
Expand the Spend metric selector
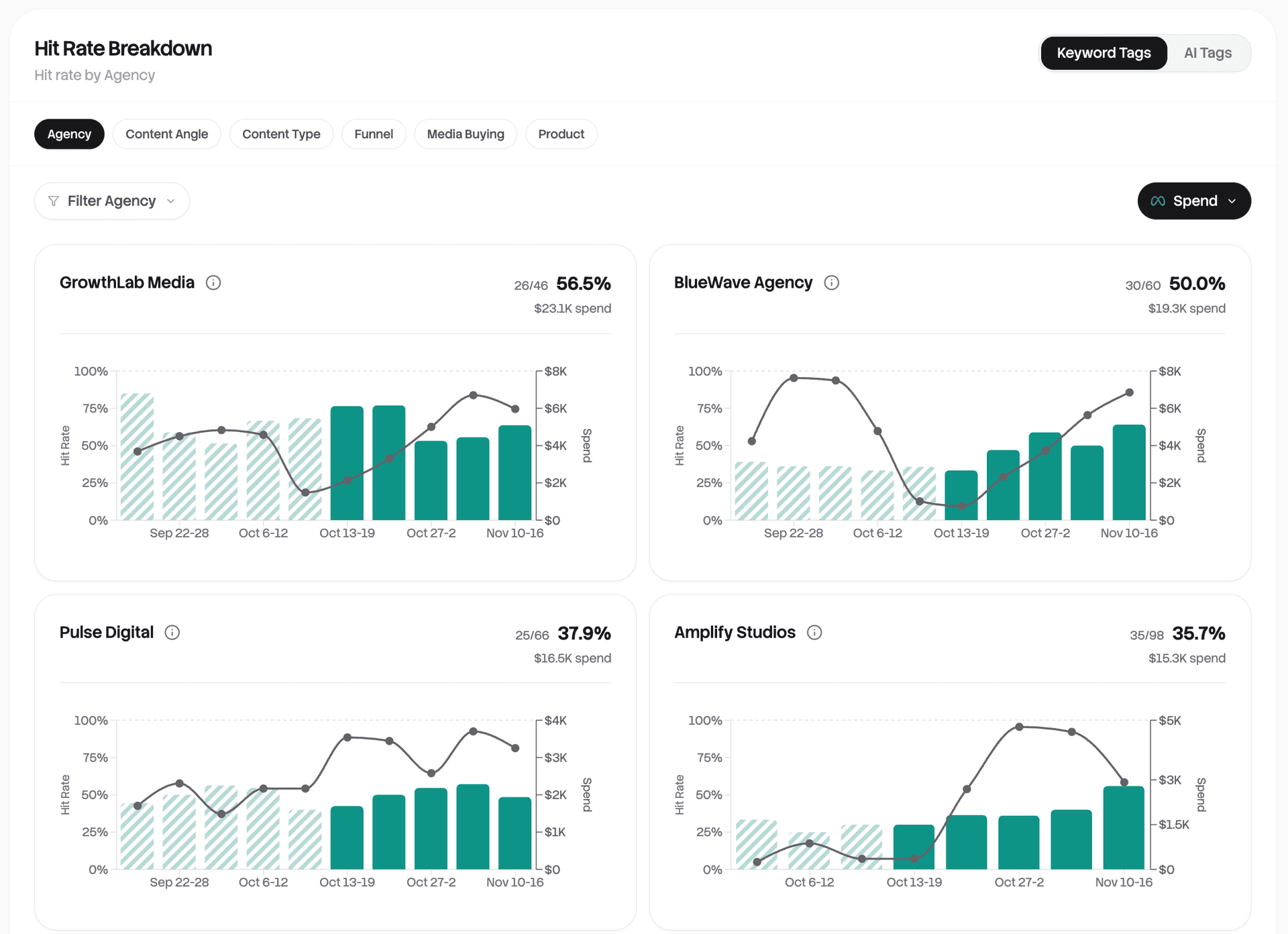(1194, 201)
